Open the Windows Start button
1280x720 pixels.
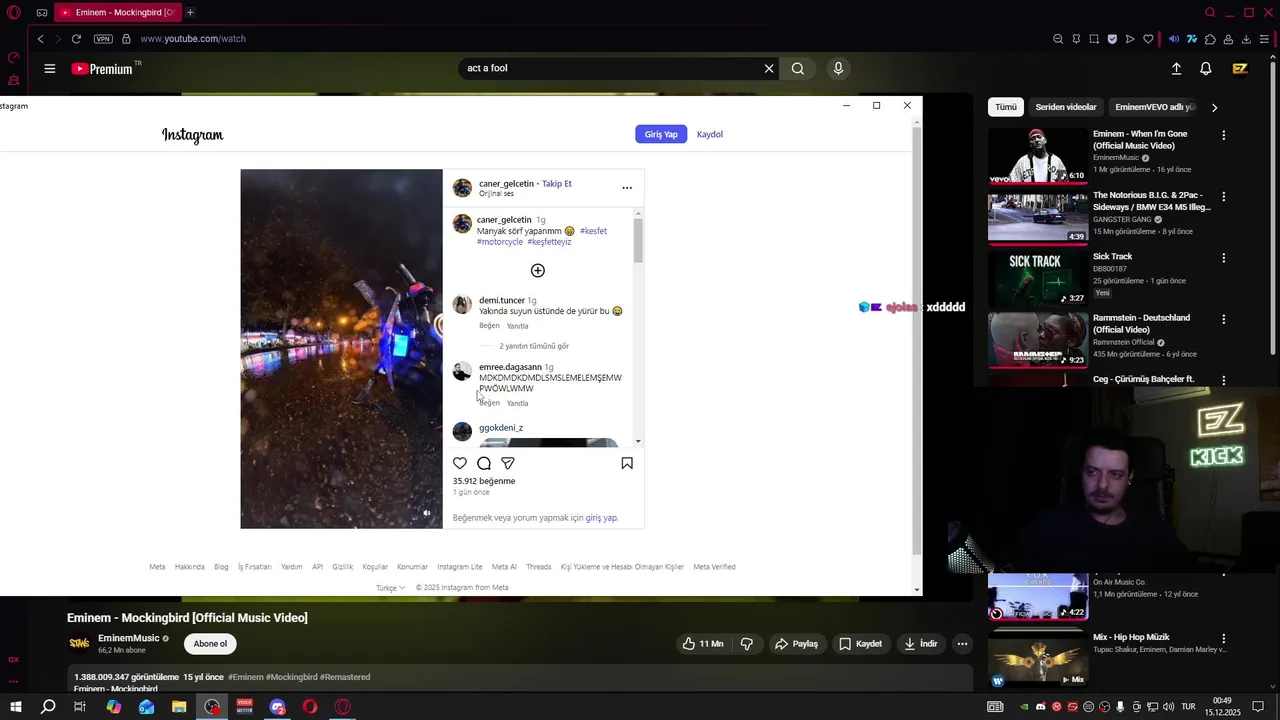pyautogui.click(x=15, y=707)
